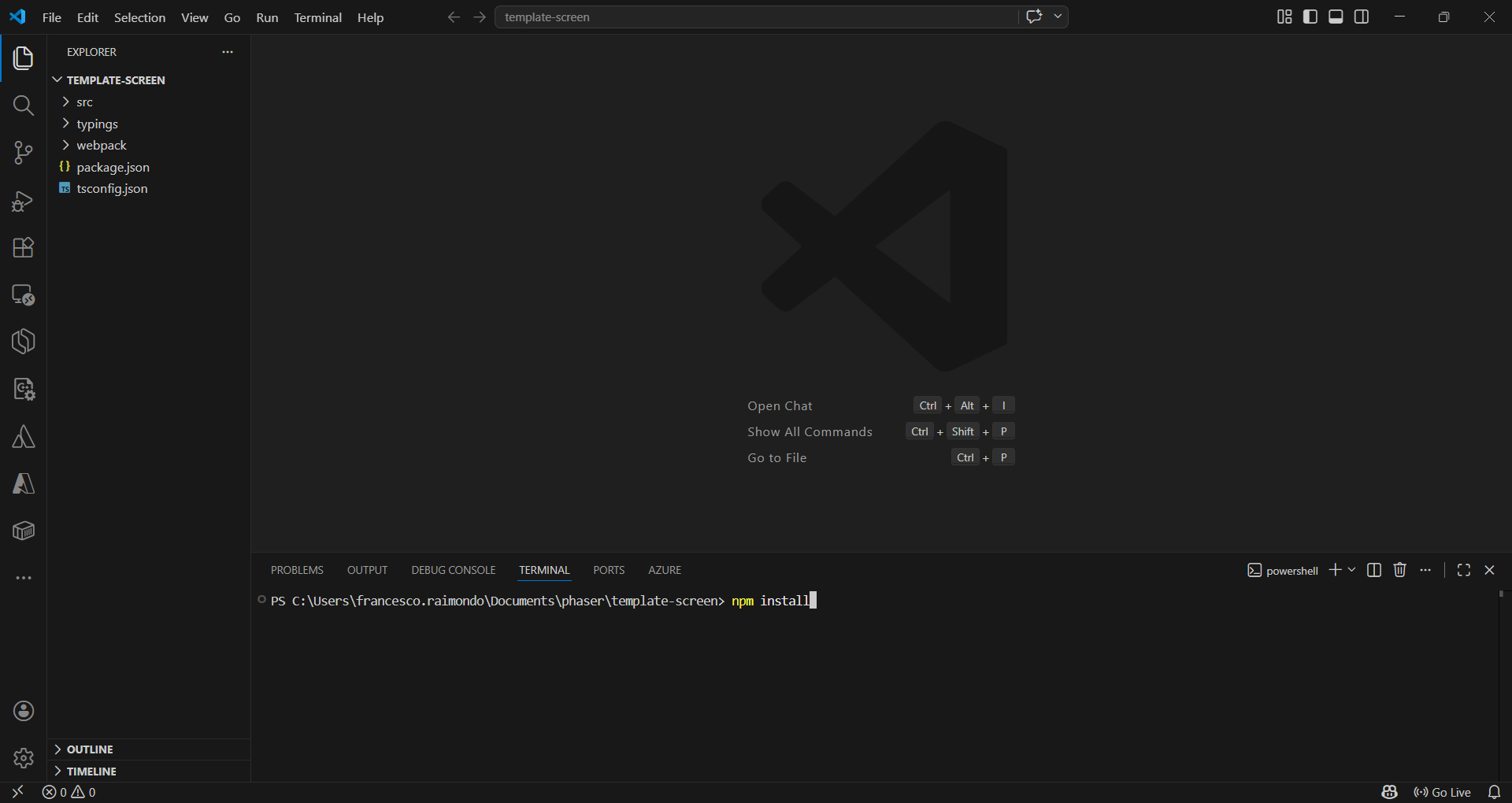The width and height of the screenshot is (1512, 803).
Task: Open the chat dropdown in title bar
Action: [x=1058, y=17]
